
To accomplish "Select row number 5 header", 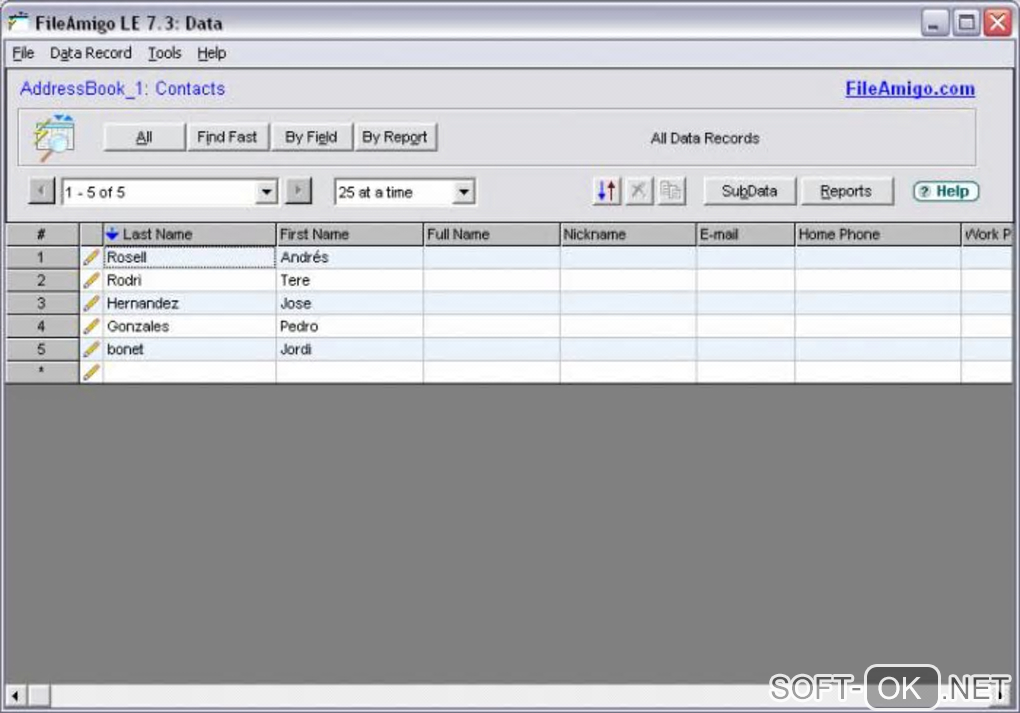I will pyautogui.click(x=42, y=349).
